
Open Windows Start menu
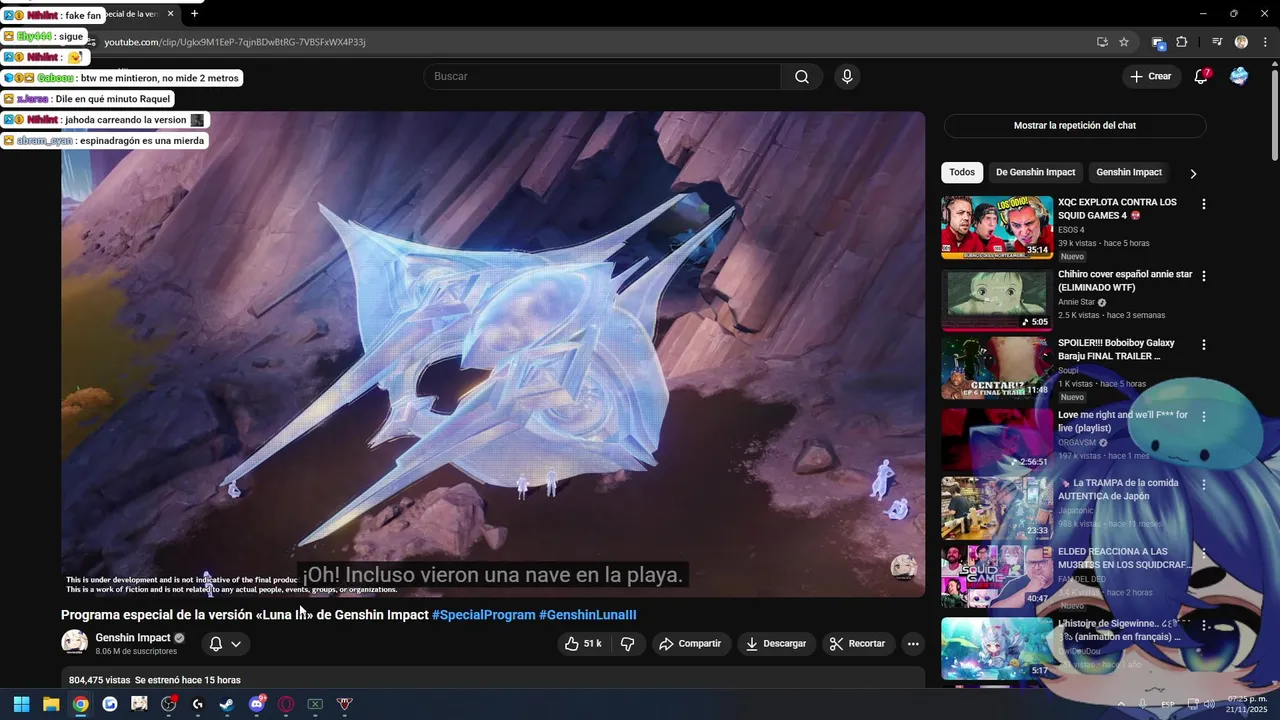[21, 704]
